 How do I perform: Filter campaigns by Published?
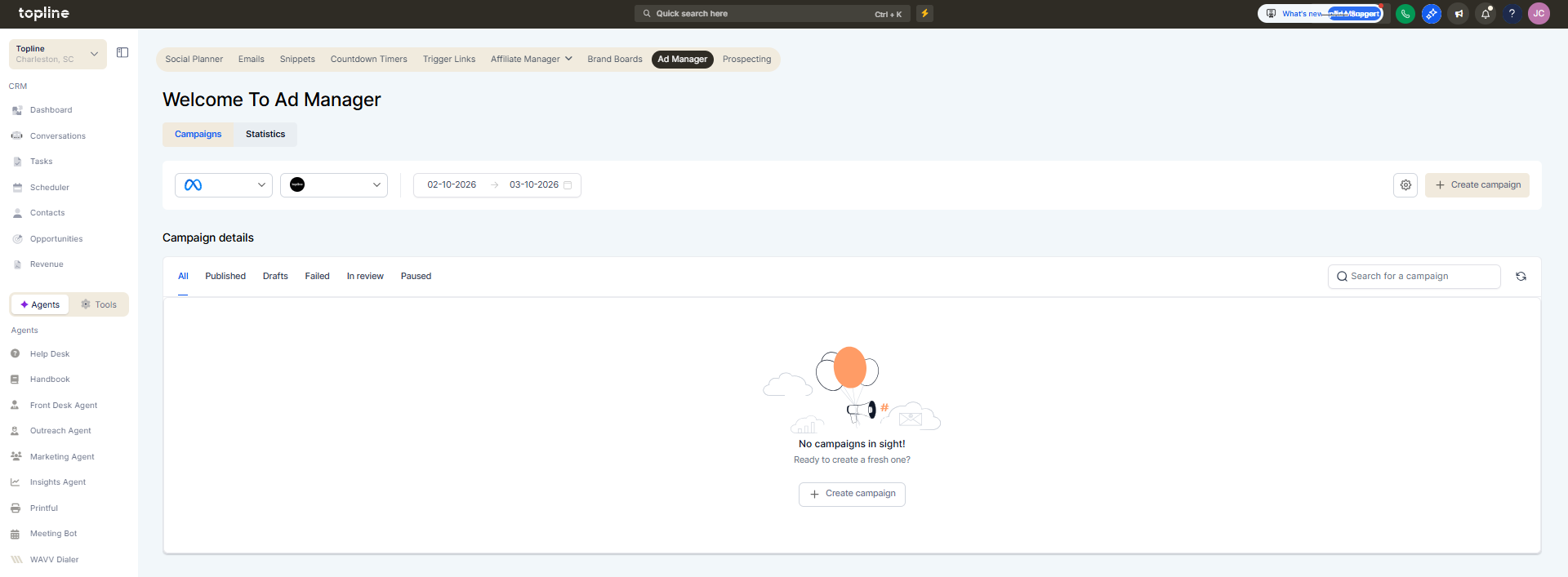click(225, 277)
